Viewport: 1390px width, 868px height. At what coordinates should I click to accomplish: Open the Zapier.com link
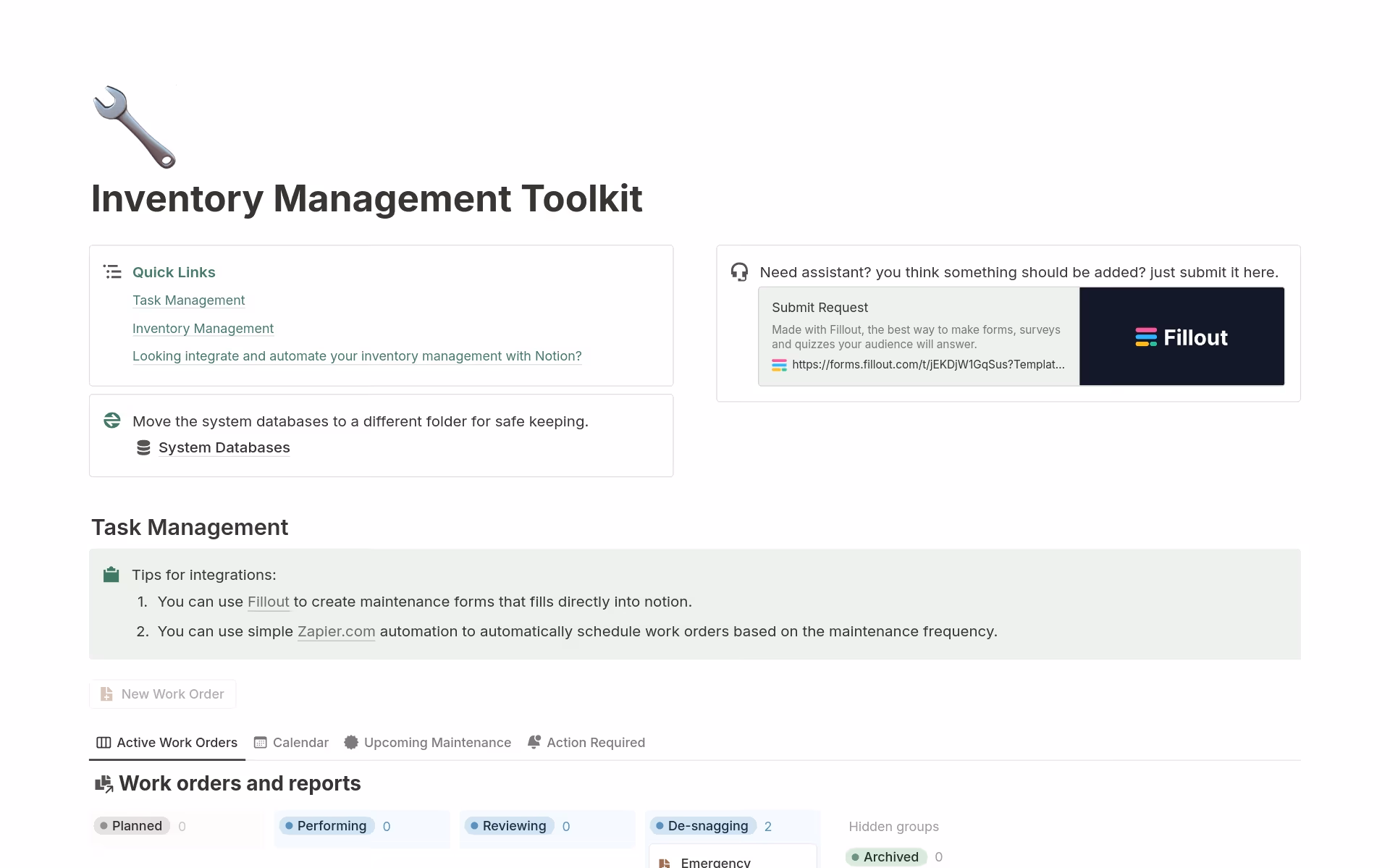336,631
